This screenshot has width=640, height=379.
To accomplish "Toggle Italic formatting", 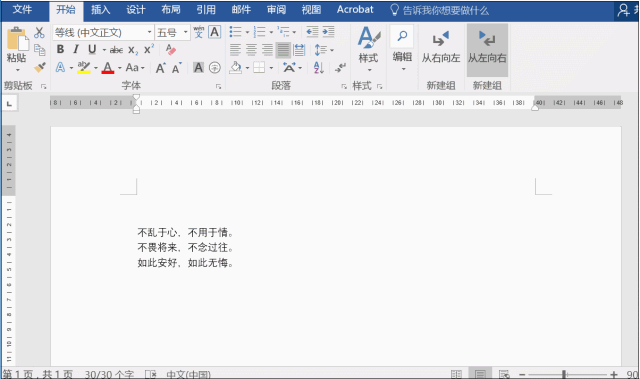I will point(76,49).
